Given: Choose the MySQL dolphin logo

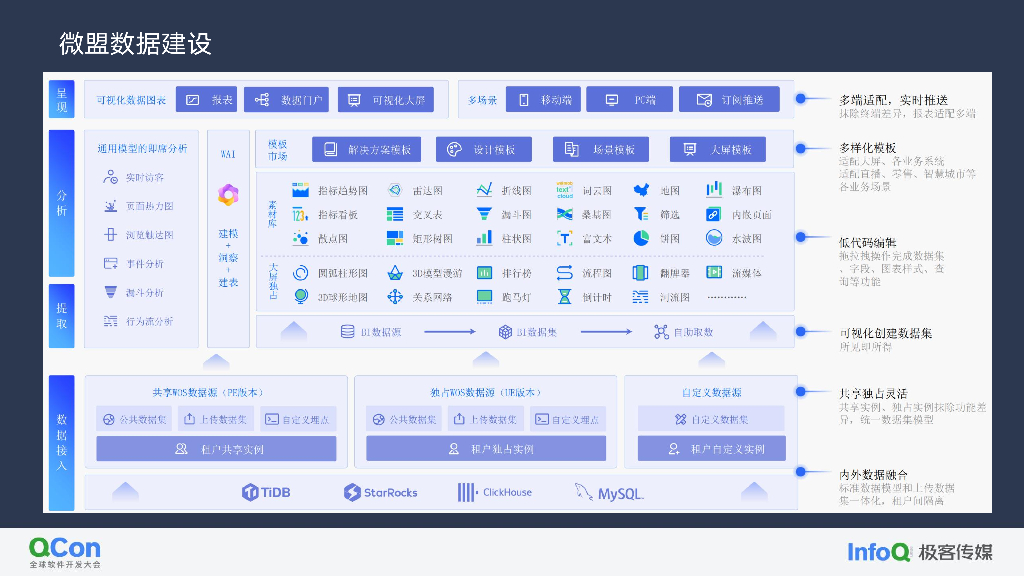Looking at the screenshot, I should 609,492.
